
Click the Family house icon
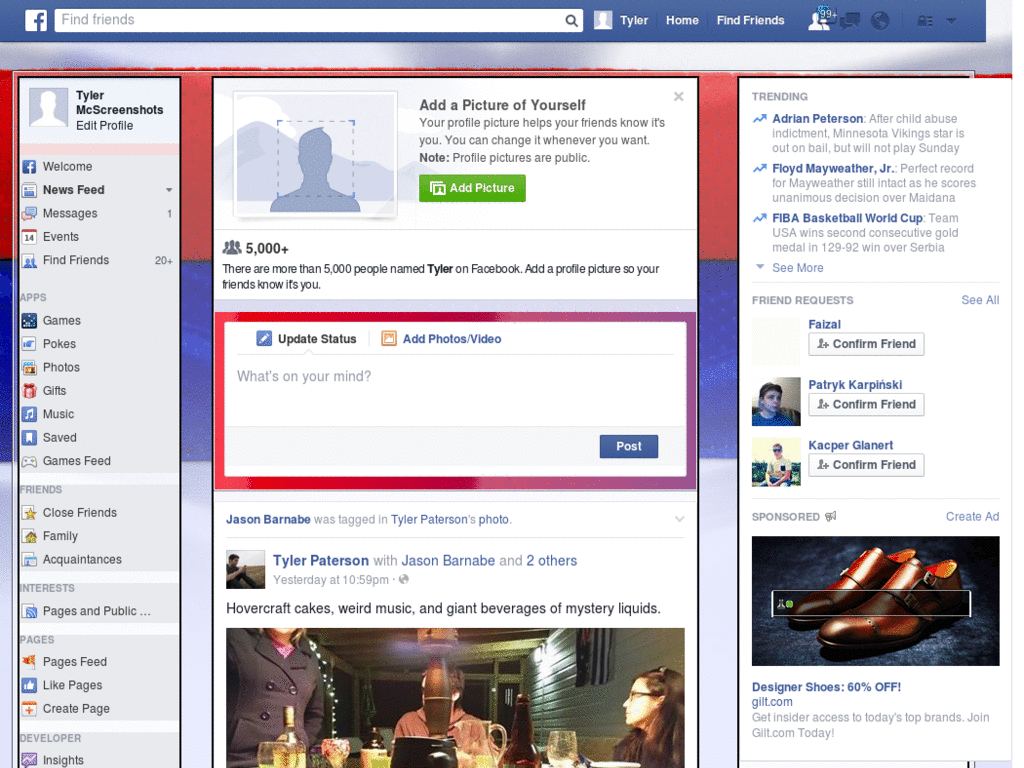[29, 536]
